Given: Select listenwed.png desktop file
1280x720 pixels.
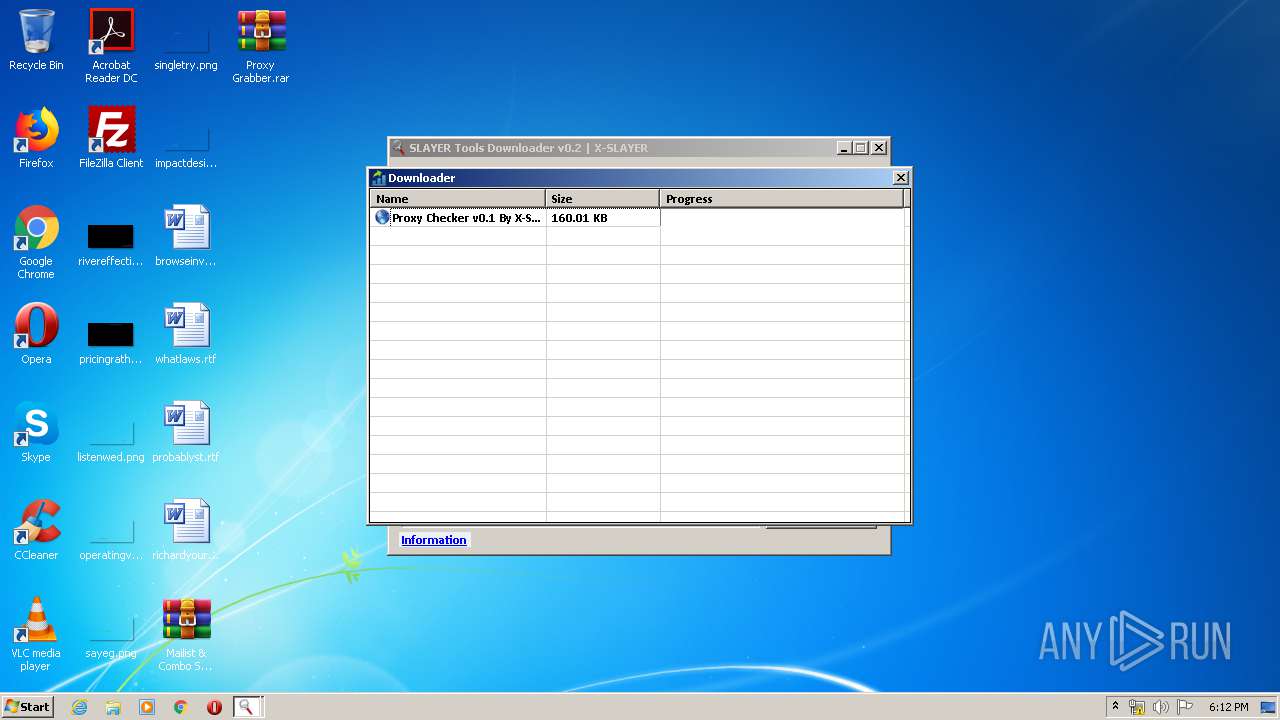Looking at the screenshot, I should (111, 441).
